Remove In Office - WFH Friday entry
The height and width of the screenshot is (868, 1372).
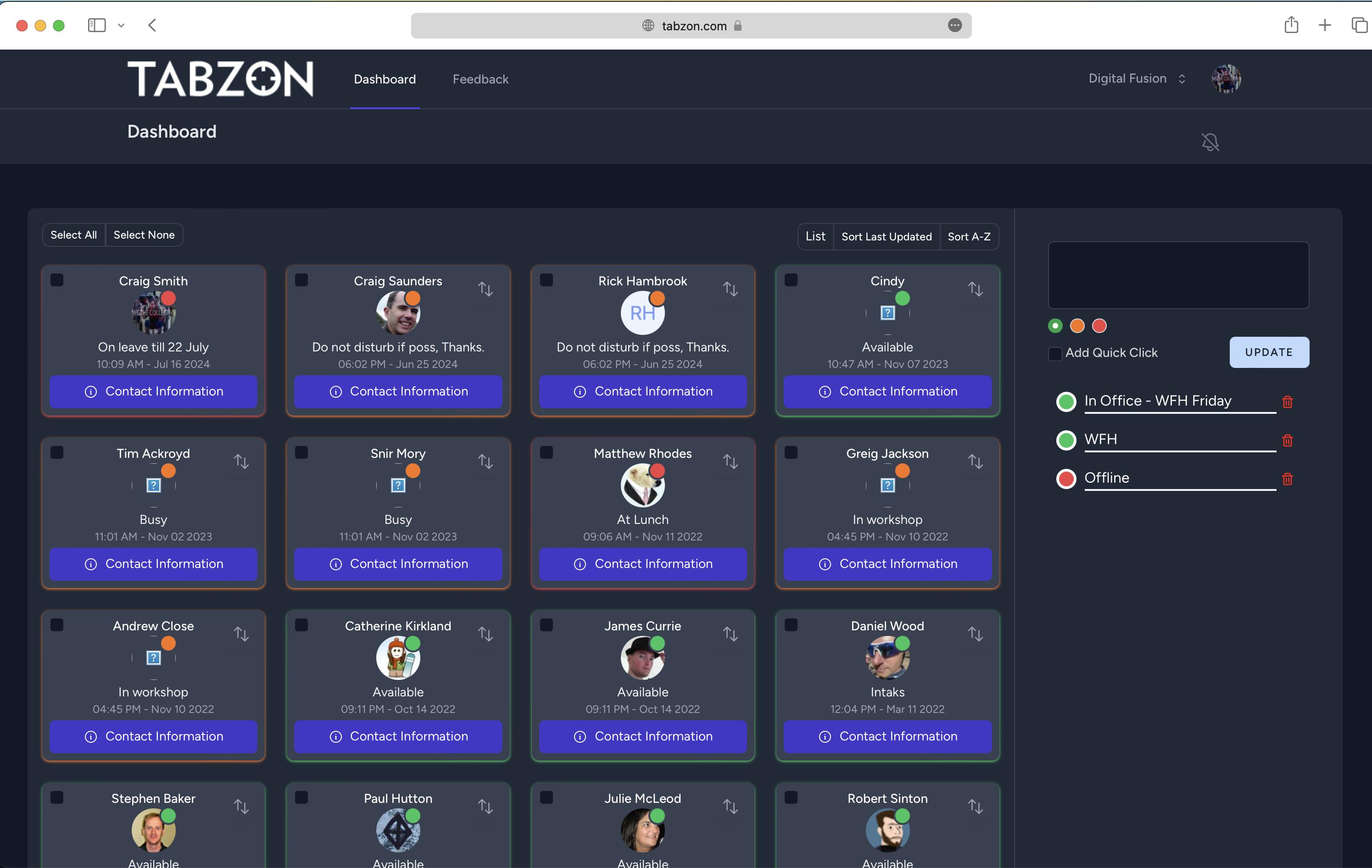1287,402
